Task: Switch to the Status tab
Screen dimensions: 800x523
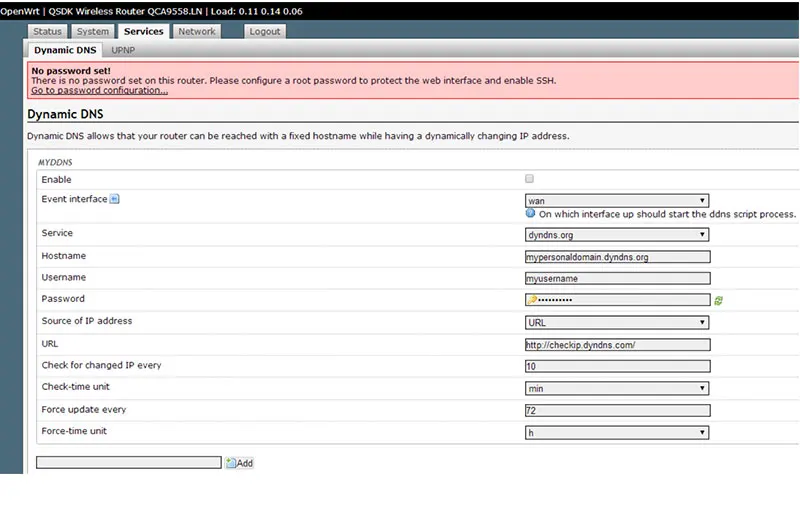Action: (47, 32)
